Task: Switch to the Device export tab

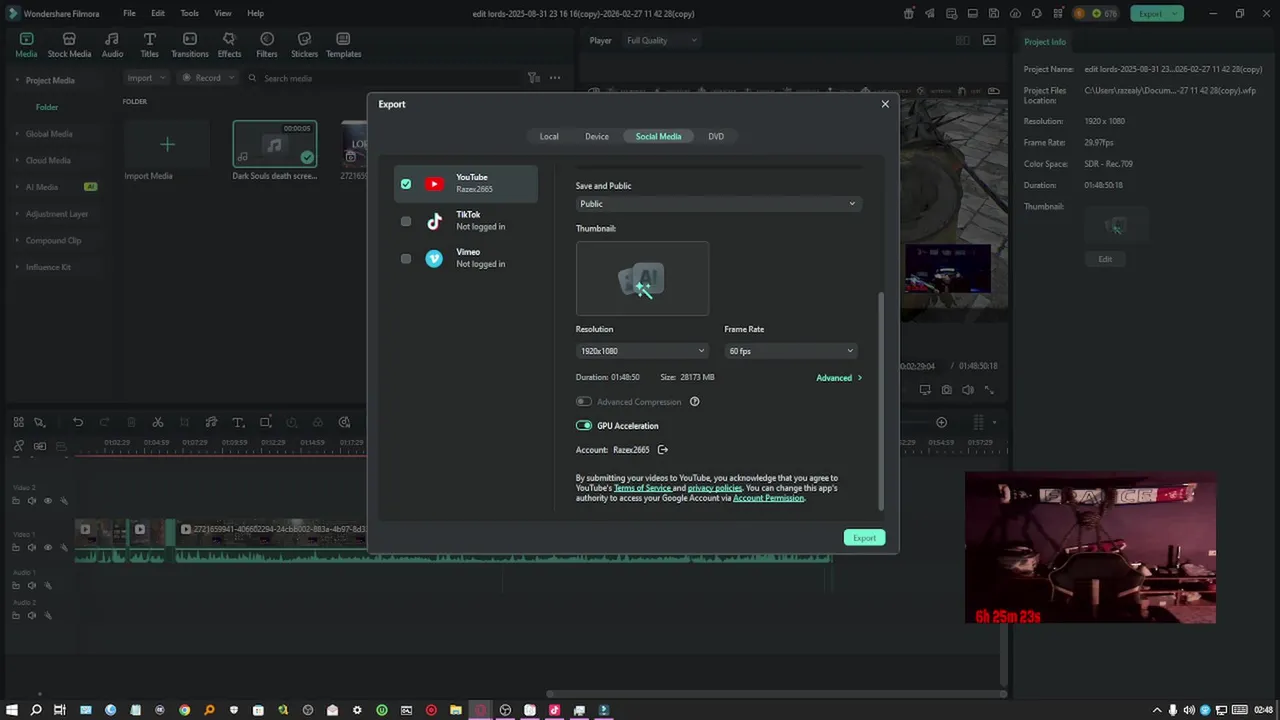Action: (x=597, y=136)
